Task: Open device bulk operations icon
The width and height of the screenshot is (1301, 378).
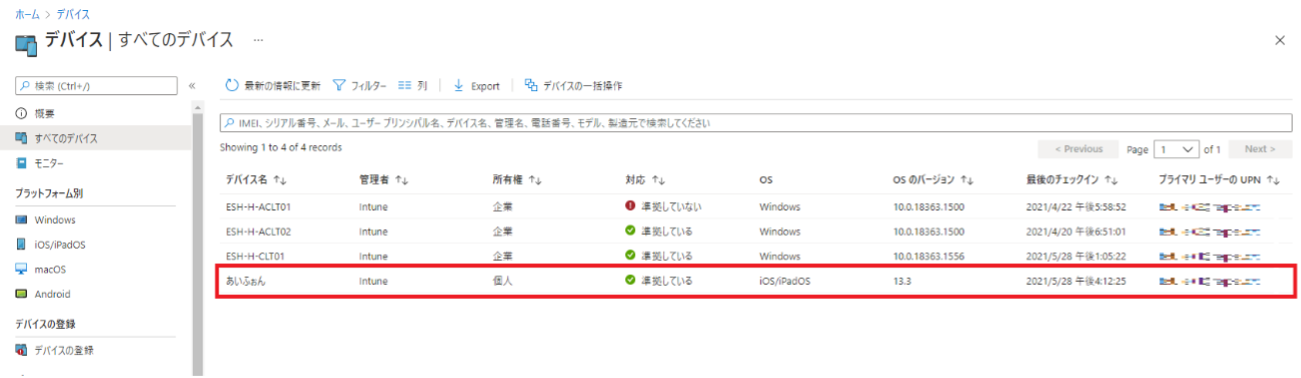Action: [531, 86]
